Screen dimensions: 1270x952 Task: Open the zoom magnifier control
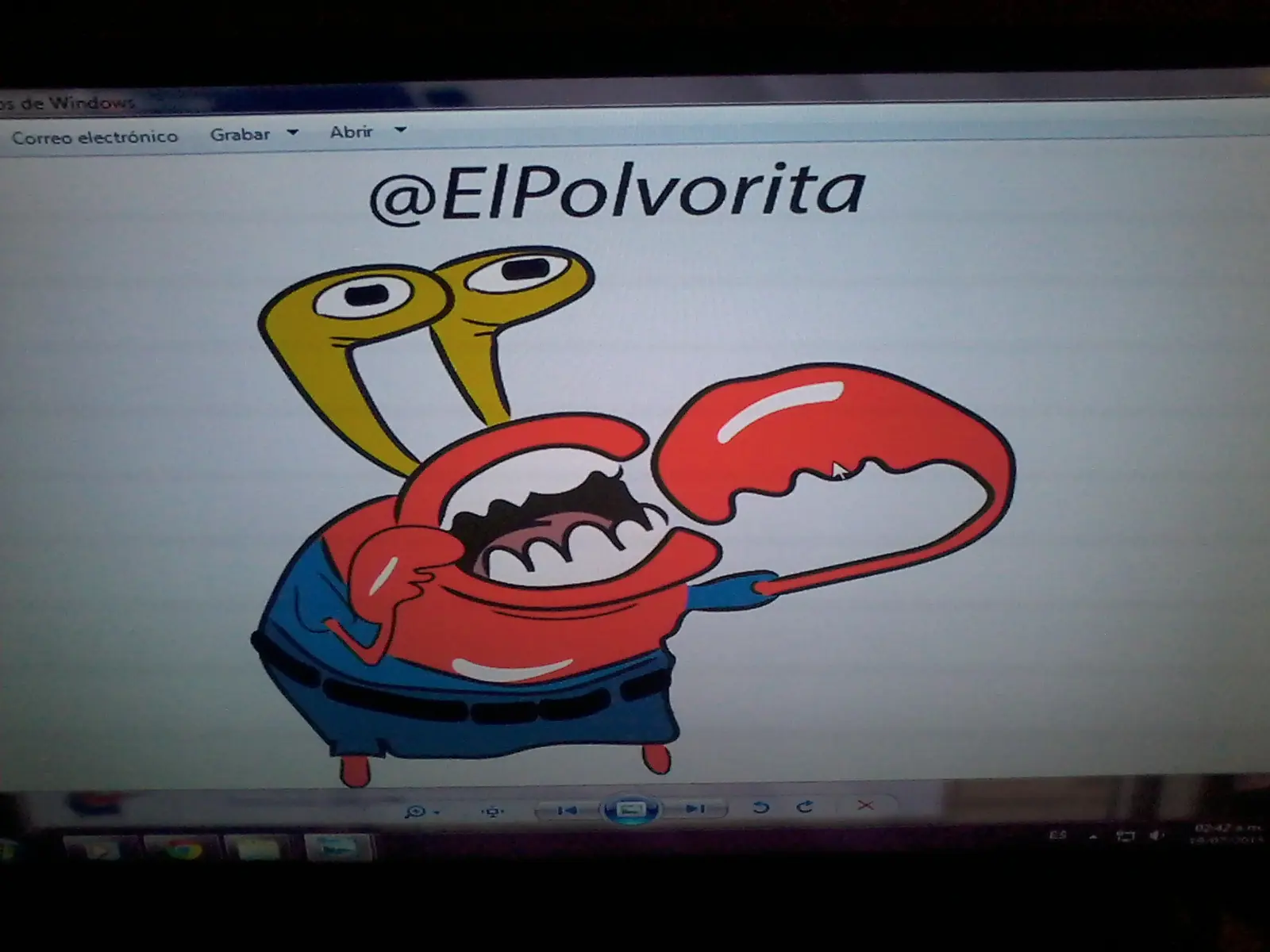tap(415, 811)
